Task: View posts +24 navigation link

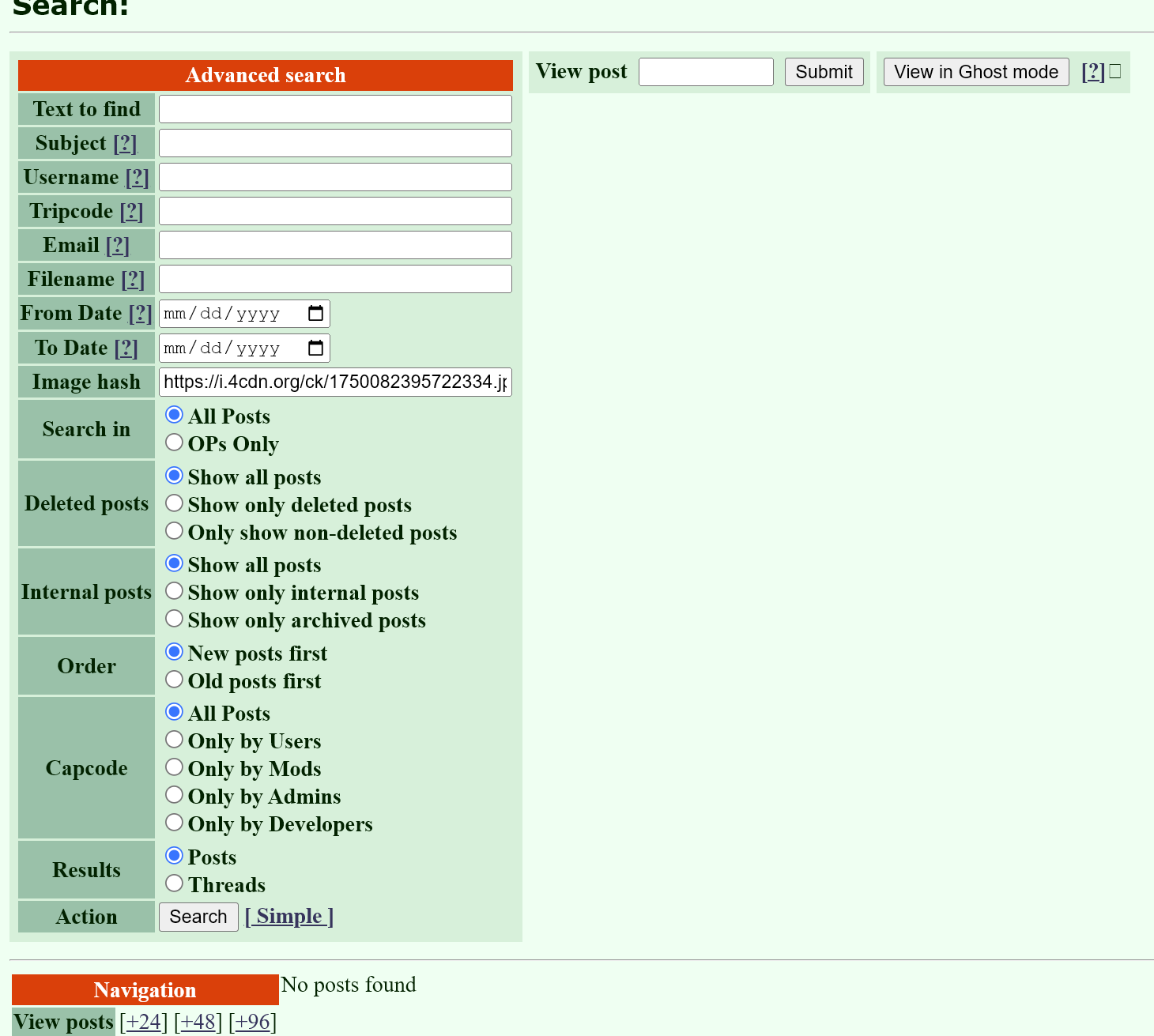Action: click(144, 1022)
